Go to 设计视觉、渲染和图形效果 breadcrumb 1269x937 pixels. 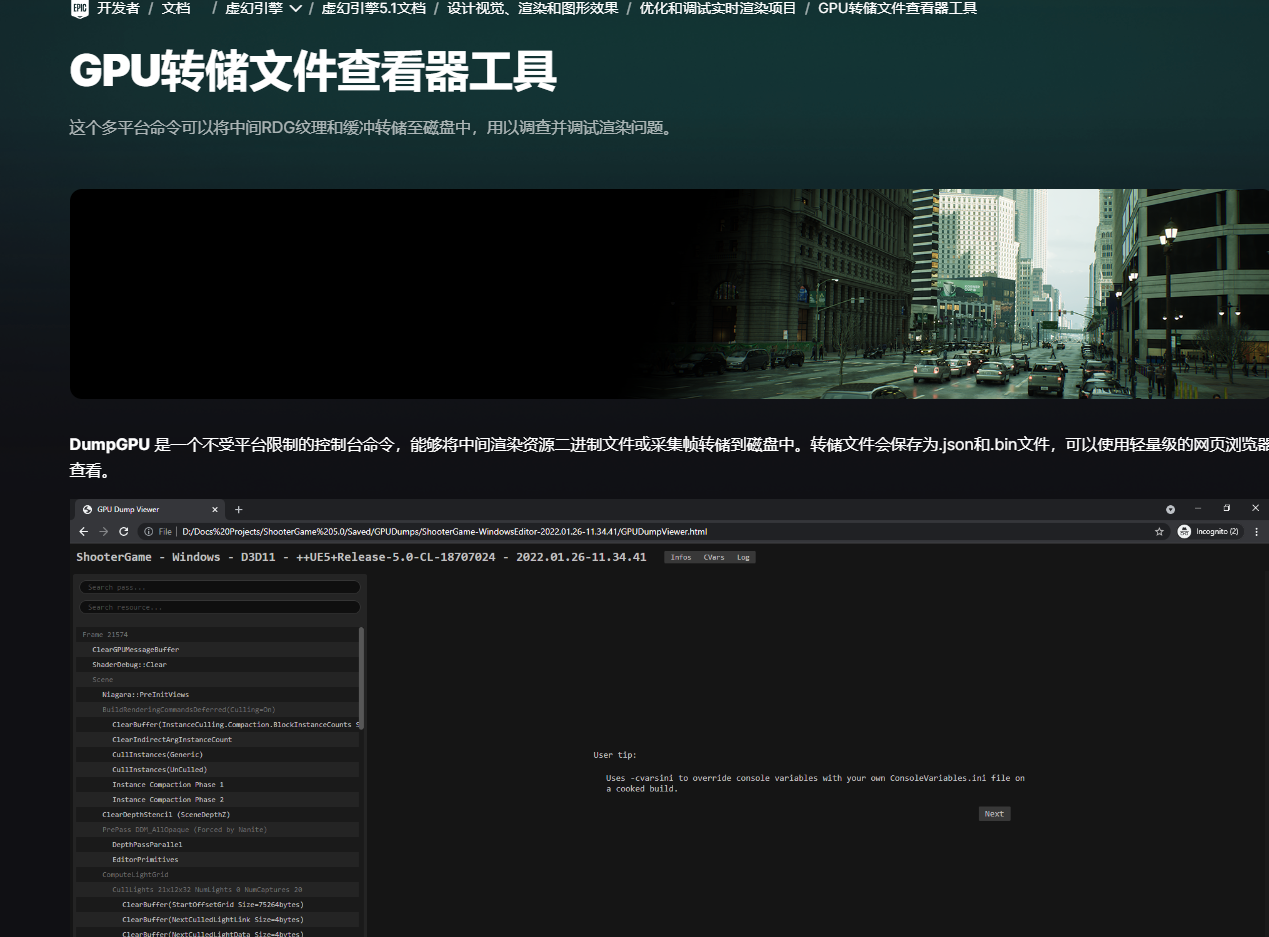click(x=531, y=8)
